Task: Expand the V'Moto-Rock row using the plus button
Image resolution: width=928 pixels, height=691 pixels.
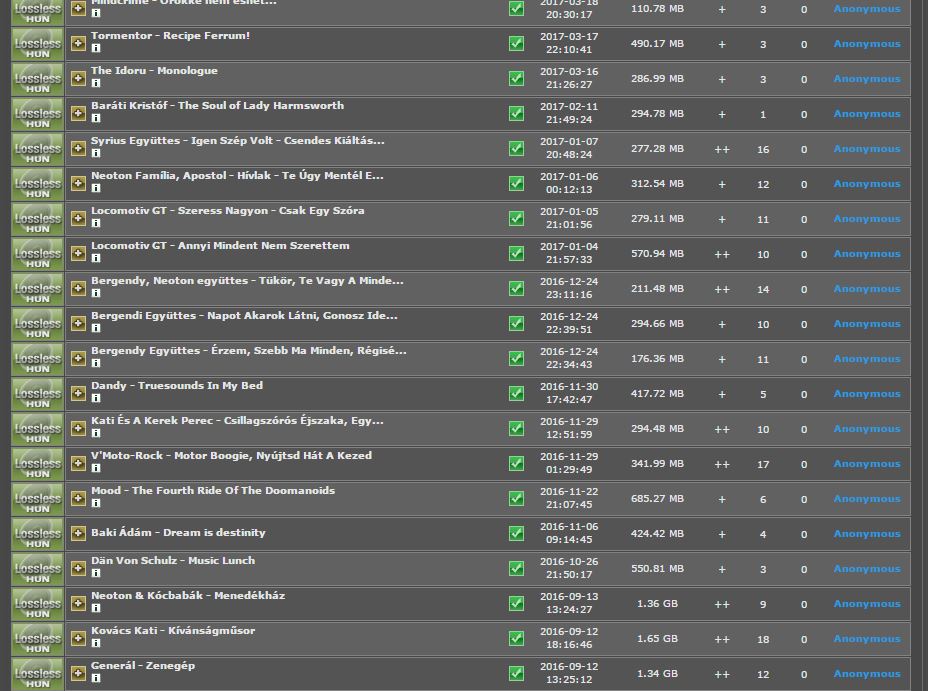Action: pos(78,464)
